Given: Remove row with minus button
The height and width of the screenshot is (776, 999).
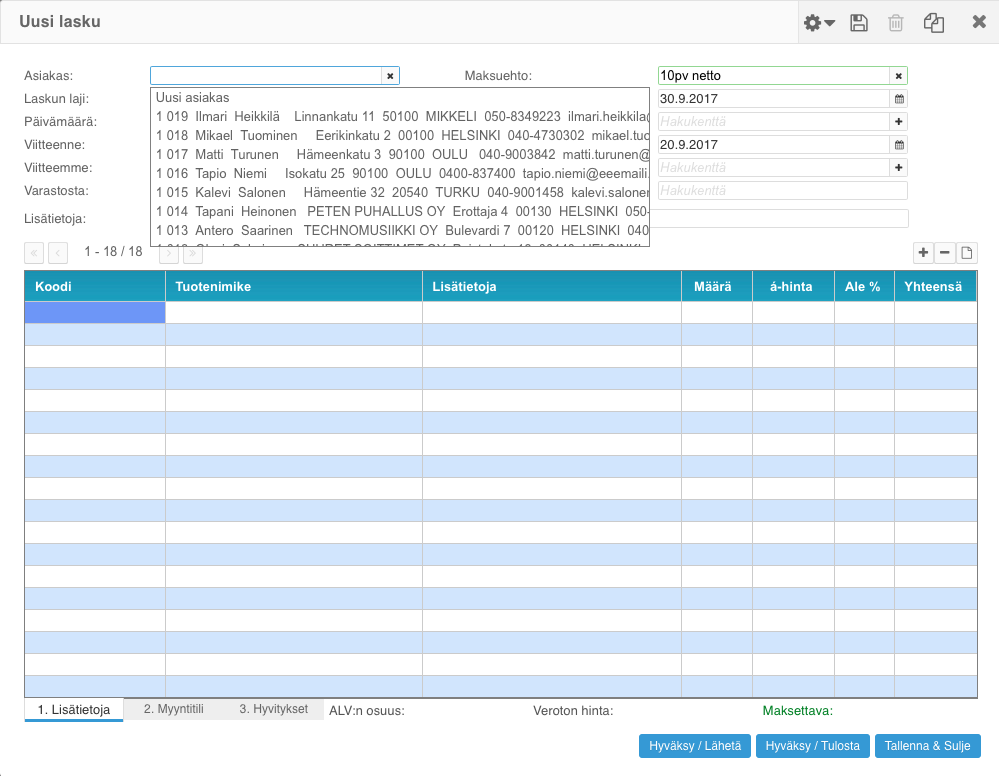Looking at the screenshot, I should pos(945,253).
